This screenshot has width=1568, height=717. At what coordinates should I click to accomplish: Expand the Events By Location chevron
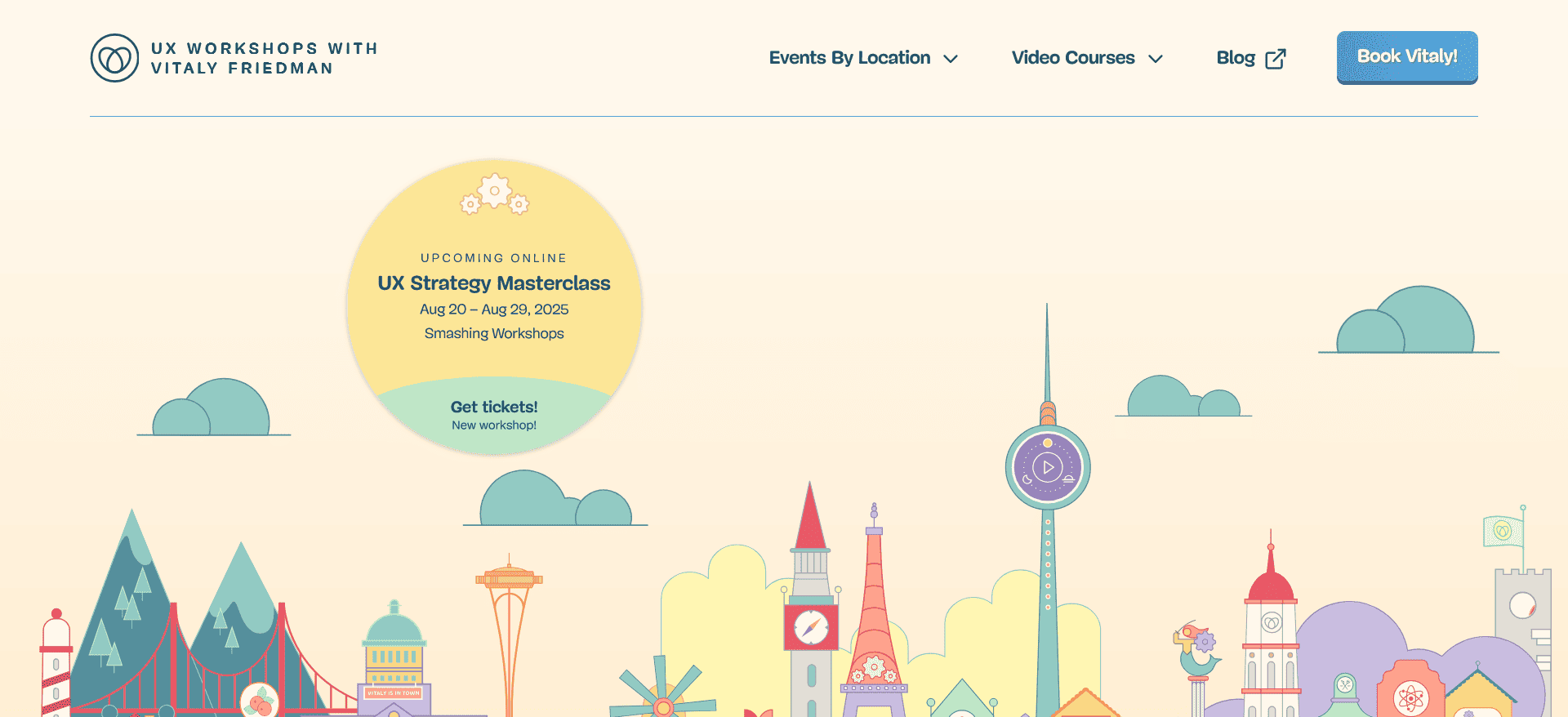[951, 59]
